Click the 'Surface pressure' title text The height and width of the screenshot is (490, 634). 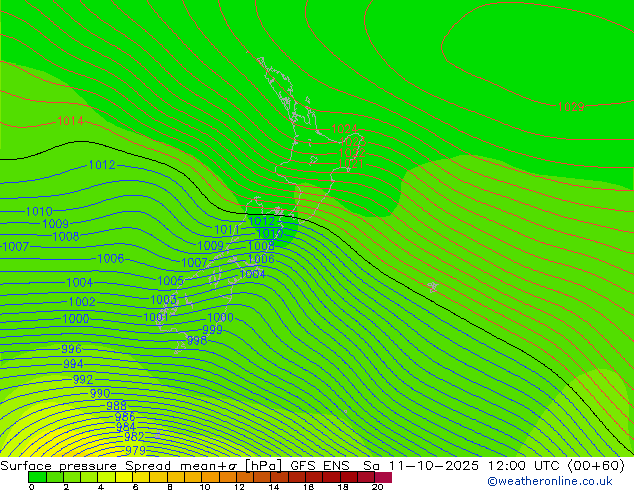pos(59,466)
